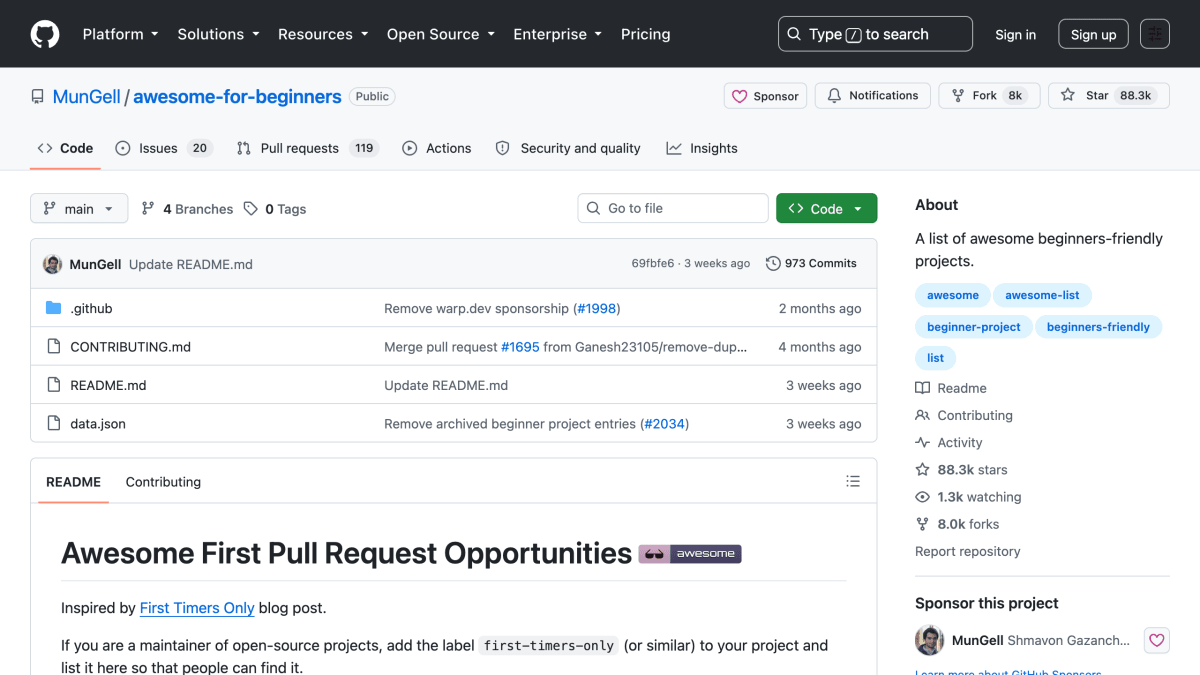Open the Update README.md latest commit message
The width and height of the screenshot is (1200, 675).
click(191, 265)
